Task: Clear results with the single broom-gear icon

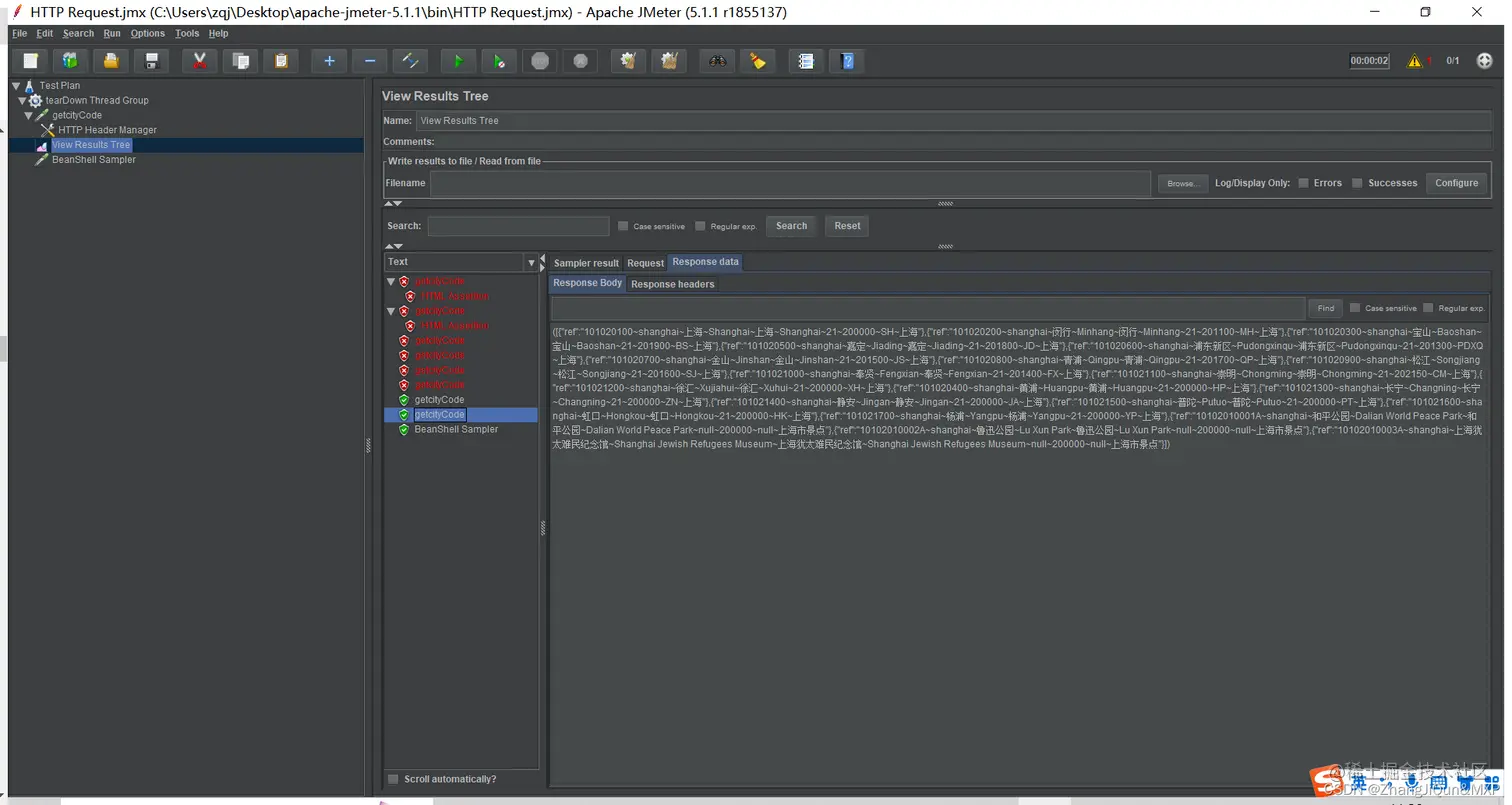Action: (628, 61)
